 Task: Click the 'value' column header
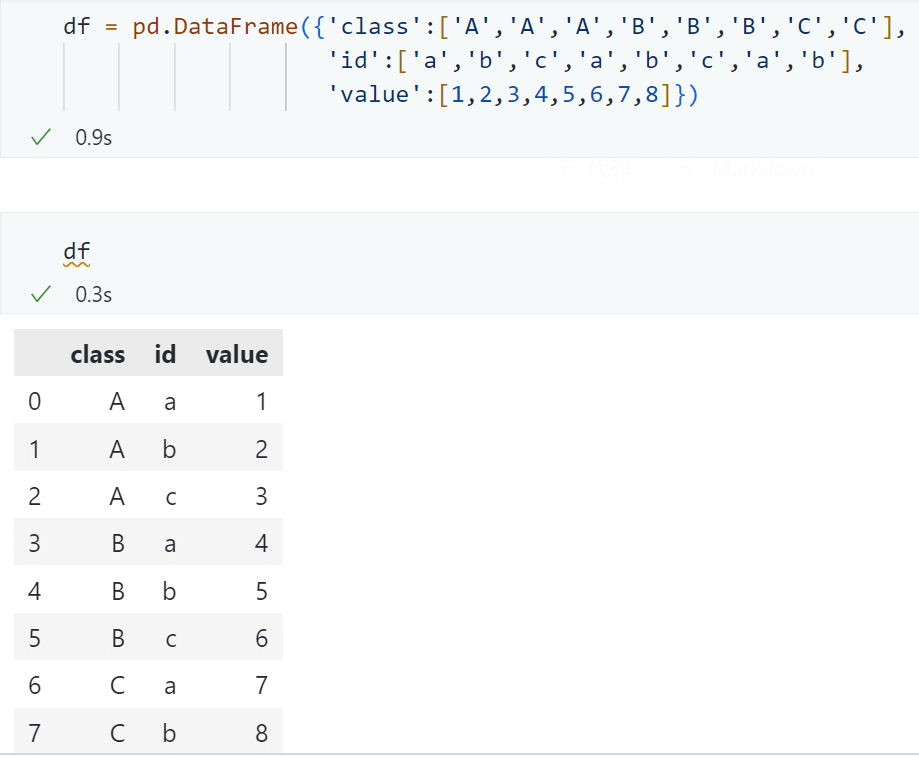tap(237, 354)
